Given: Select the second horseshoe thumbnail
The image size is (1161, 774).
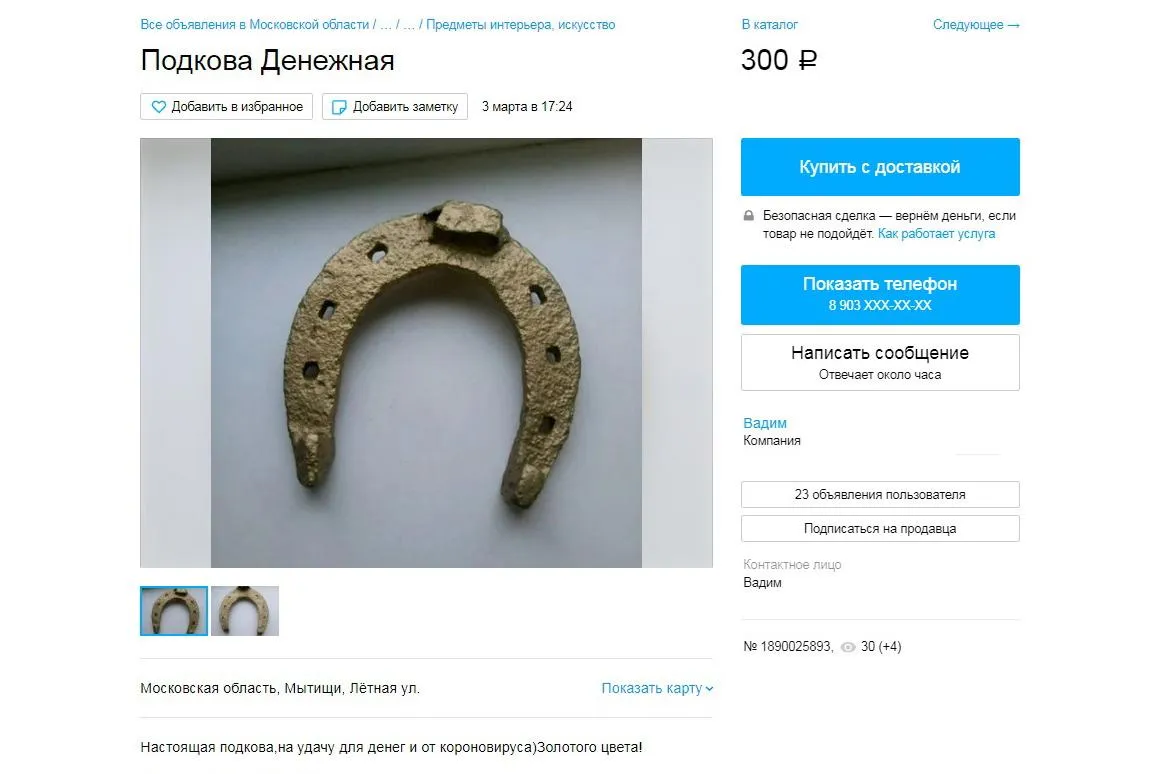Looking at the screenshot, I should tap(245, 611).
